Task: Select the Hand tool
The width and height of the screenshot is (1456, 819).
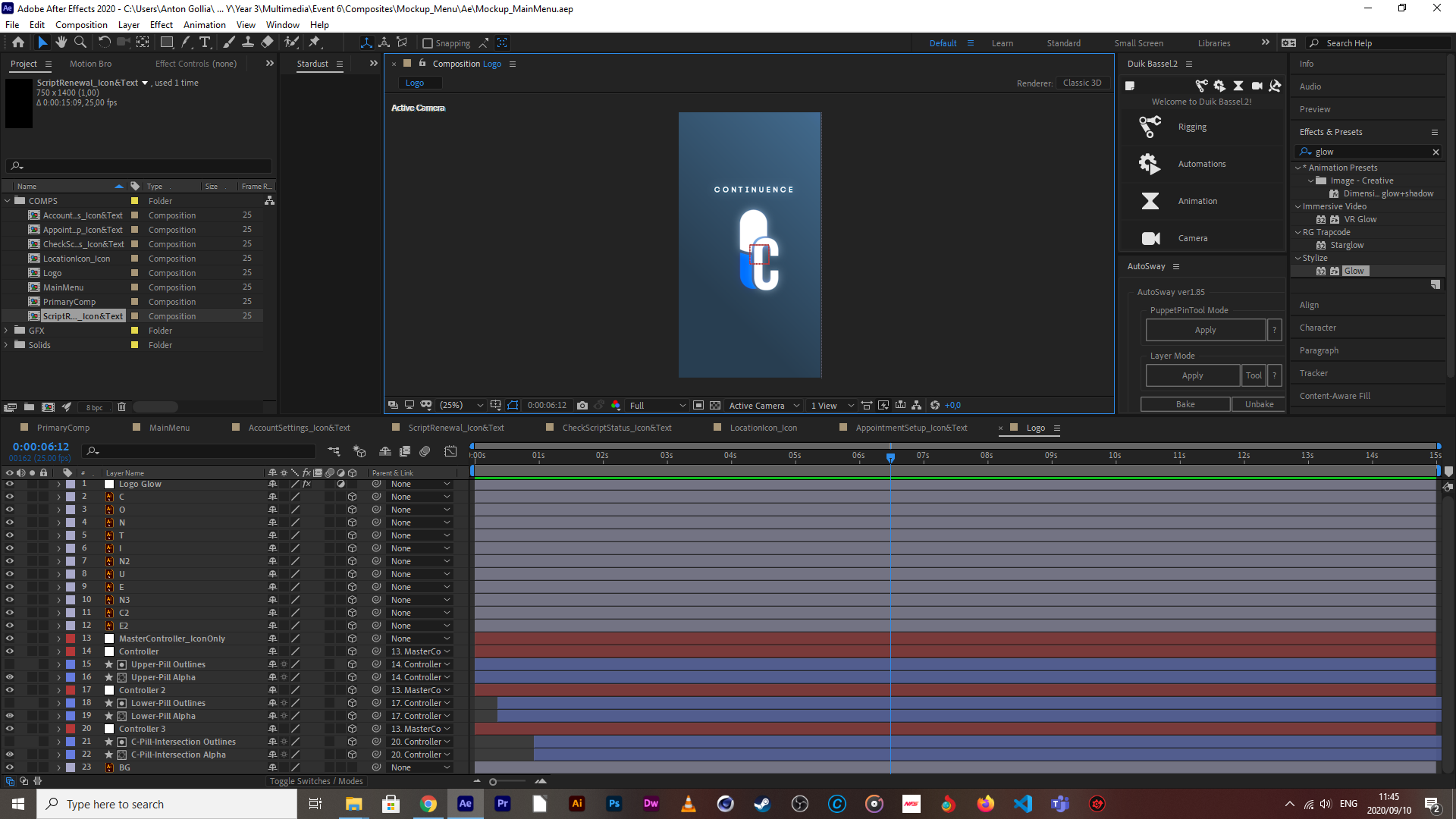Action: click(61, 42)
